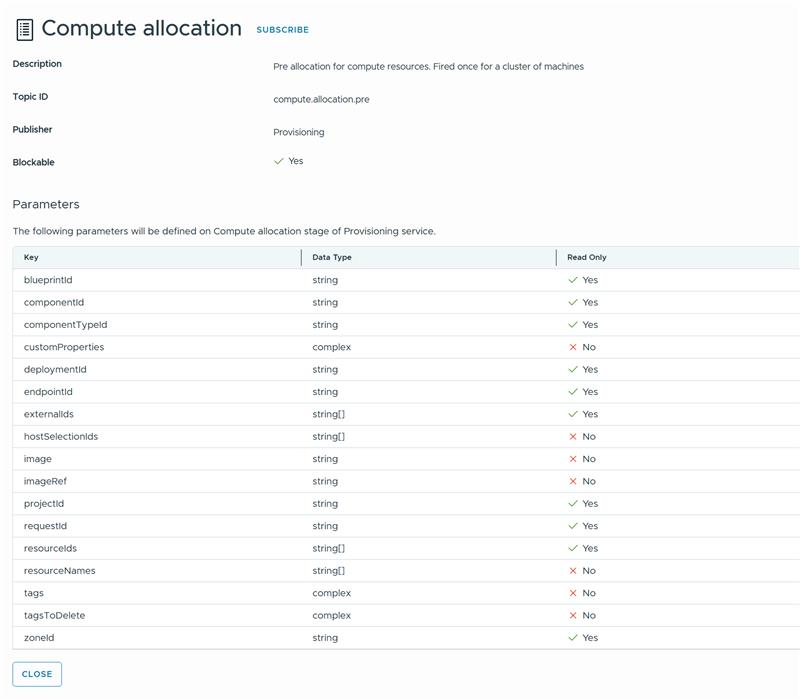Screen dimensions: 800x700
Task: Click the externalIds string[] data type cell
Action: coord(328,414)
